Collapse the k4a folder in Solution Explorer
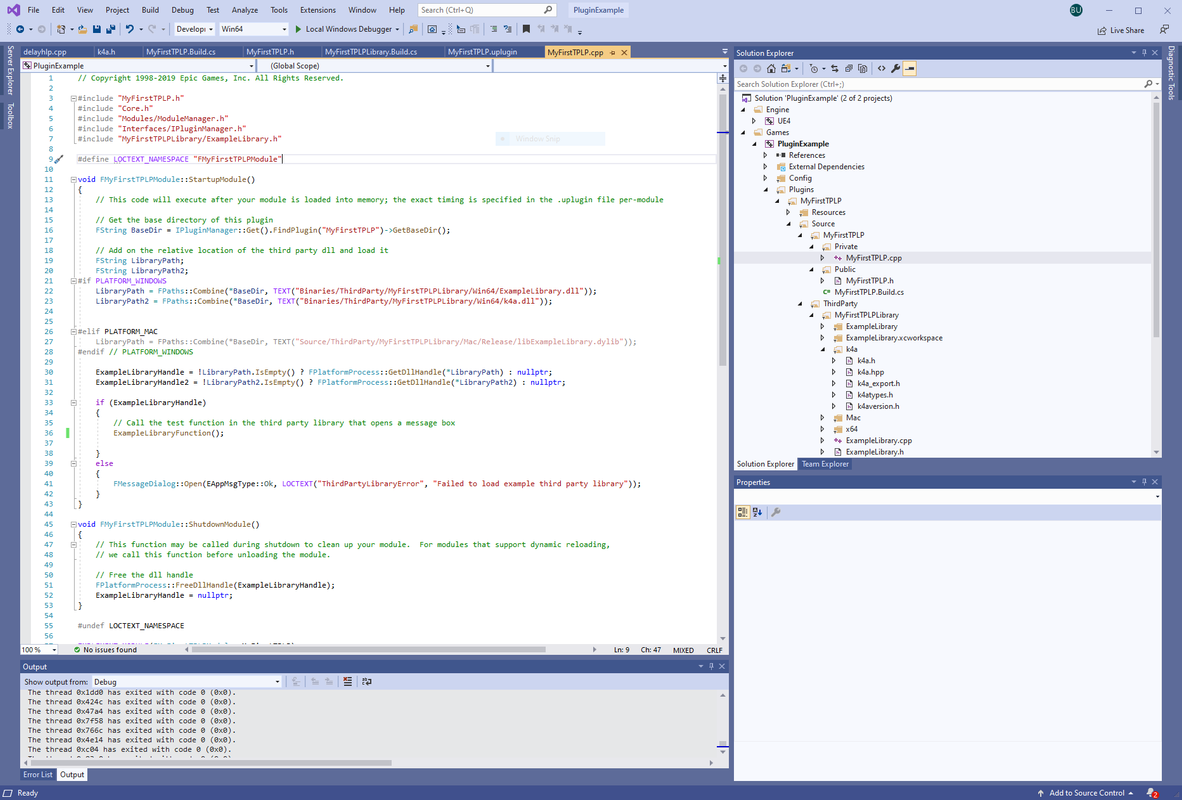1182x800 pixels. pyautogui.click(x=823, y=349)
